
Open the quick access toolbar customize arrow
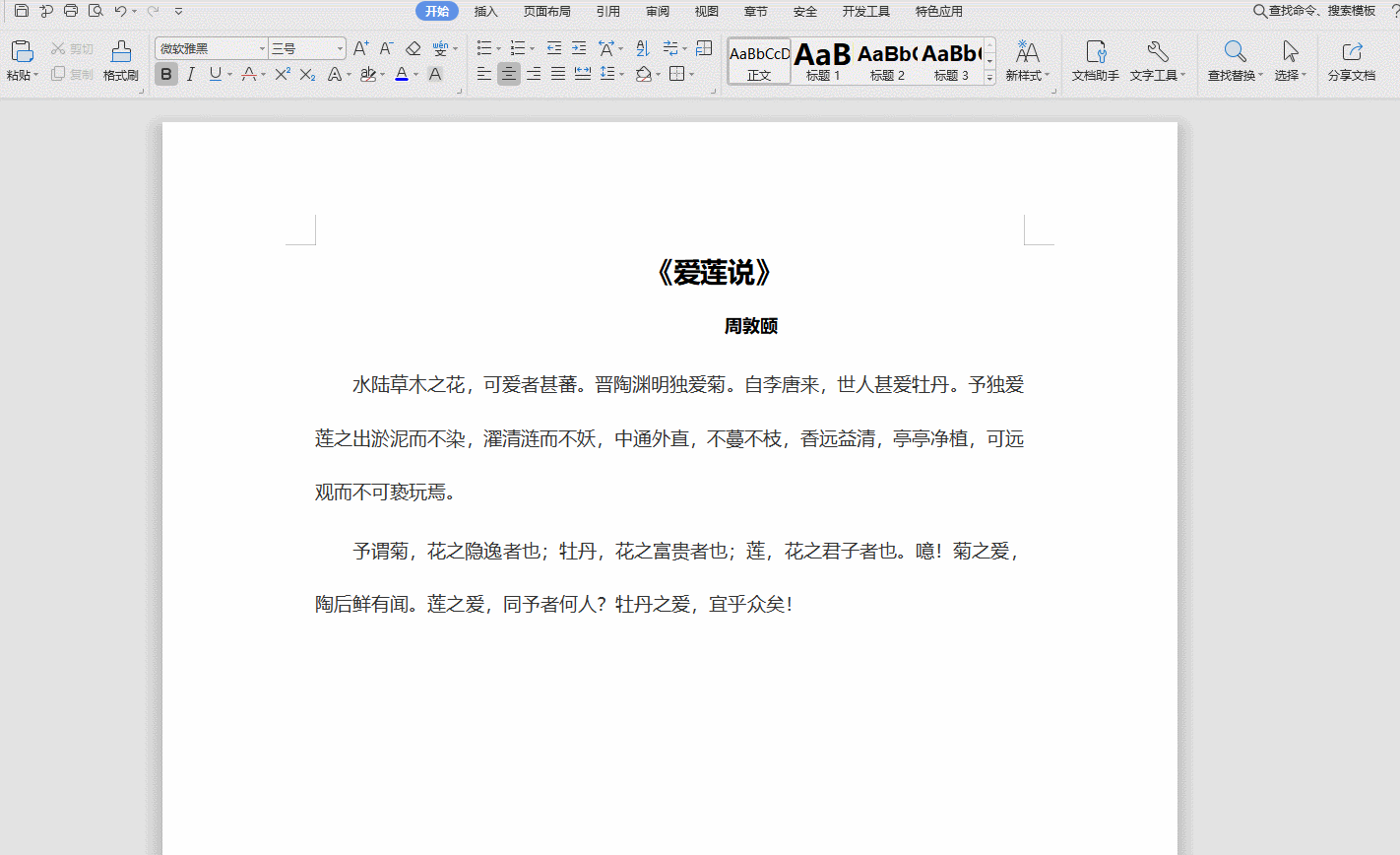[178, 11]
